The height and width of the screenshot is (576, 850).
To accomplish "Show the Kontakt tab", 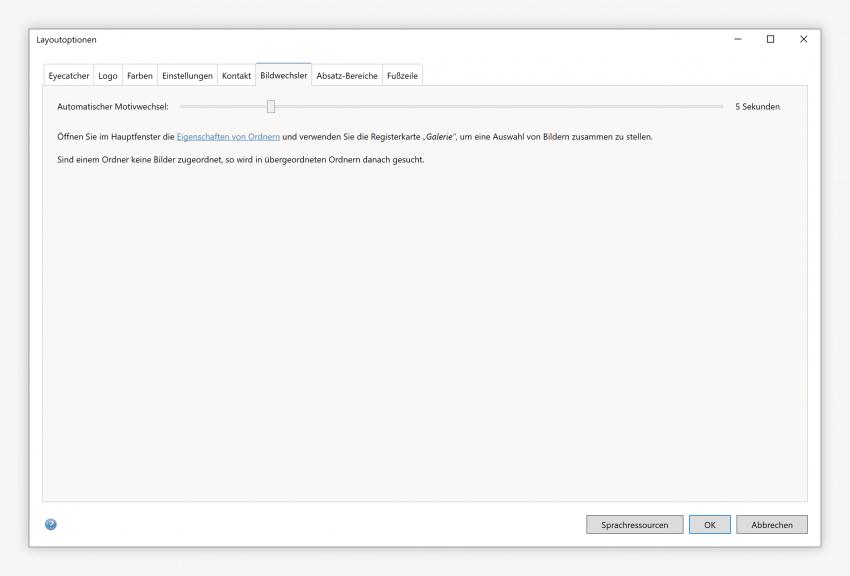I will (236, 76).
